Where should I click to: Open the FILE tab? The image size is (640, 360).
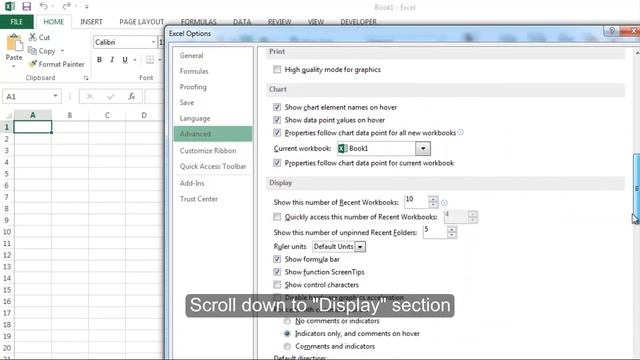[16, 22]
